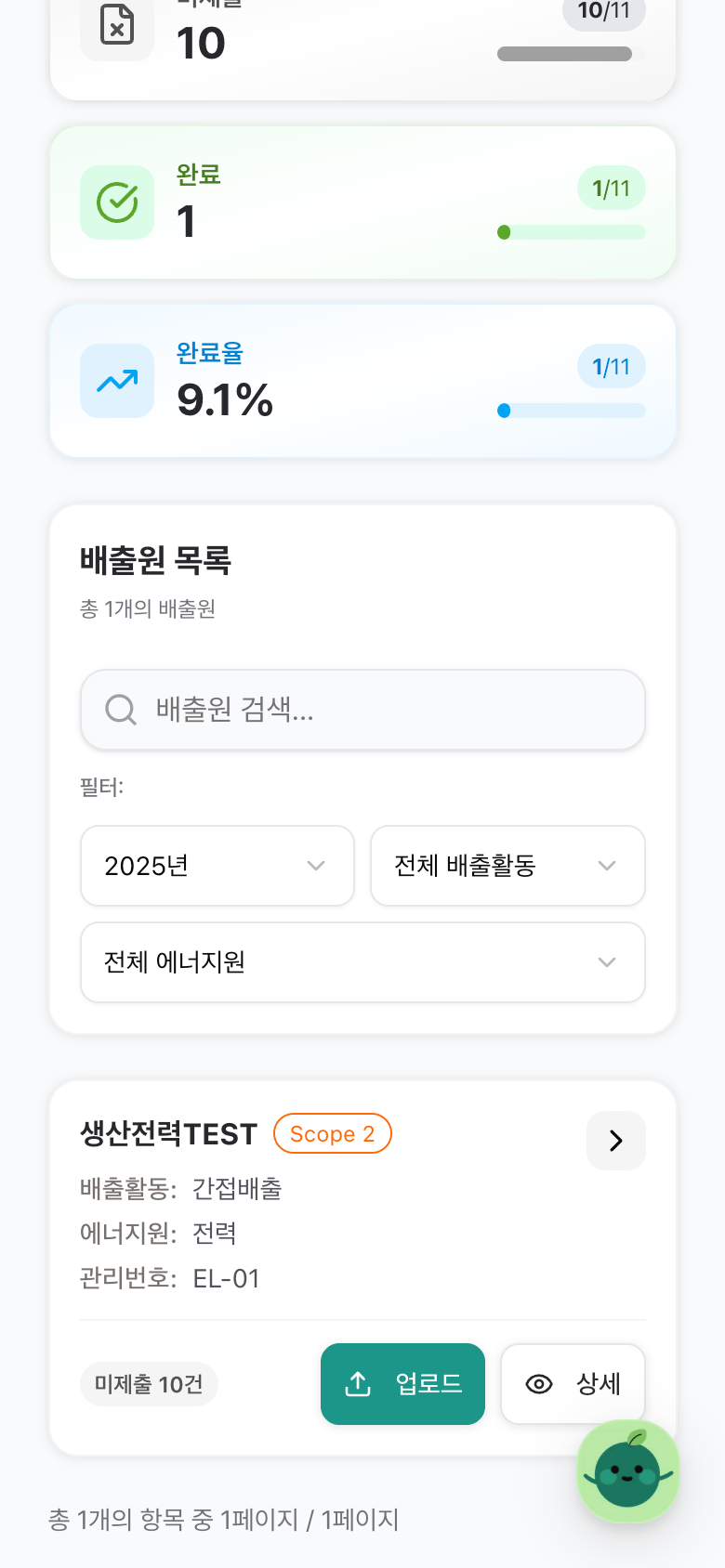
Task: Expand the 전체 배출활동 filter dropdown
Action: [507, 866]
